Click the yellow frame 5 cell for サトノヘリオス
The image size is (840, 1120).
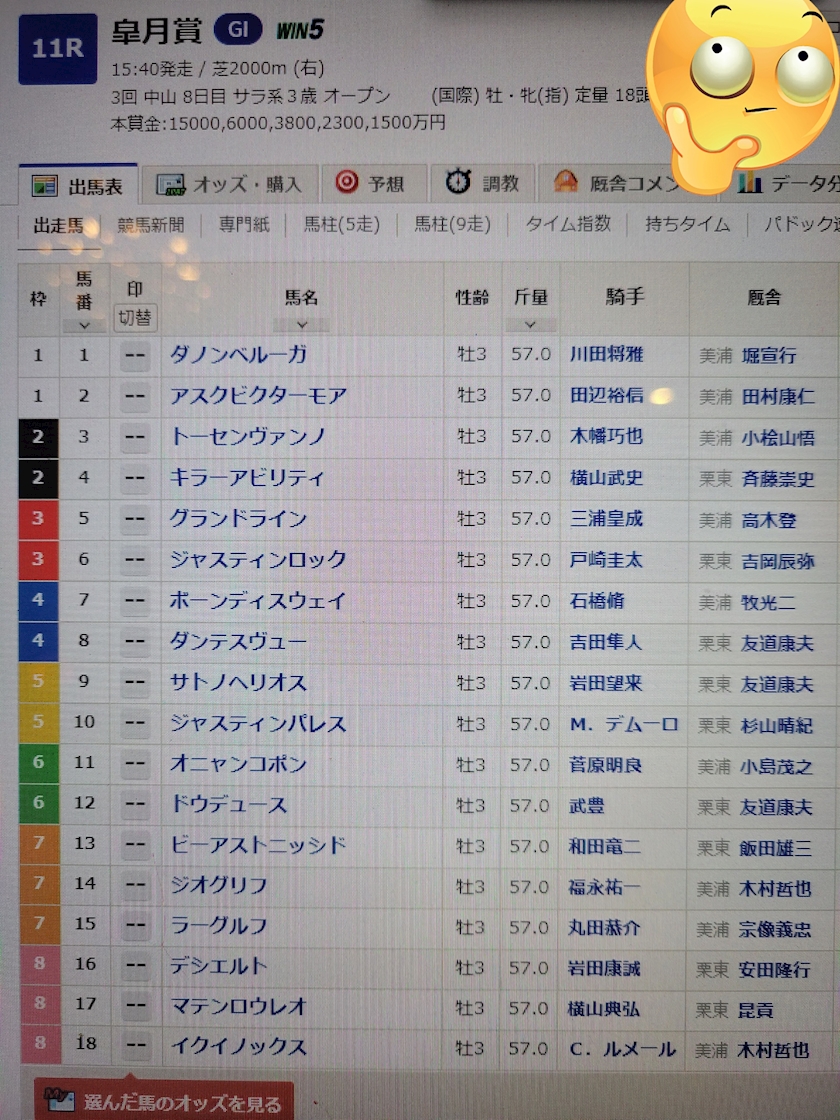point(38,682)
